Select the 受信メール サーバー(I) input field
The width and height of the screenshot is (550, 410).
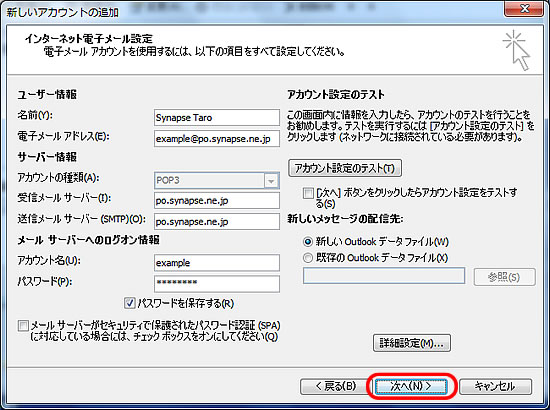click(217, 201)
